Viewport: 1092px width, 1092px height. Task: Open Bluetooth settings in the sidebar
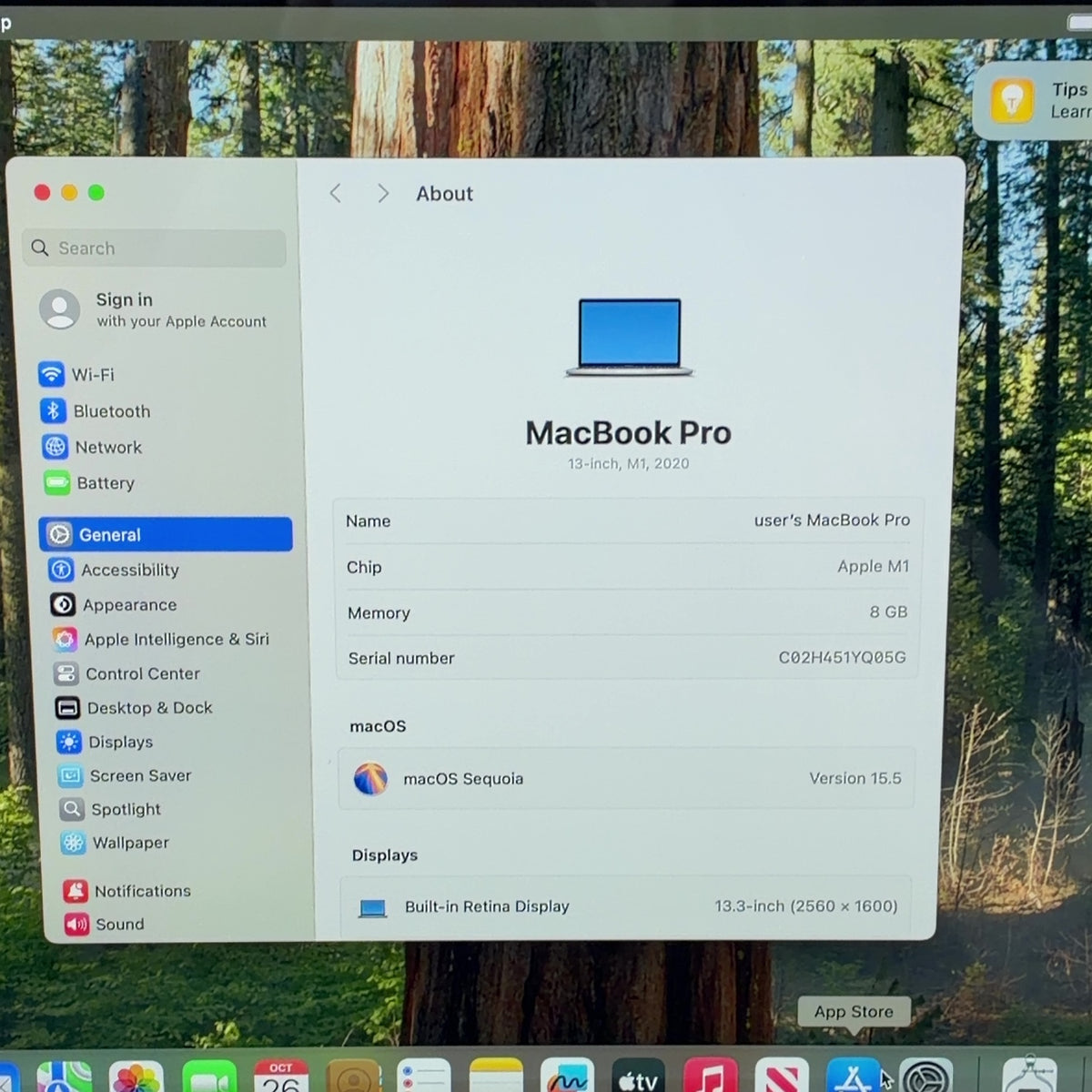point(96,411)
